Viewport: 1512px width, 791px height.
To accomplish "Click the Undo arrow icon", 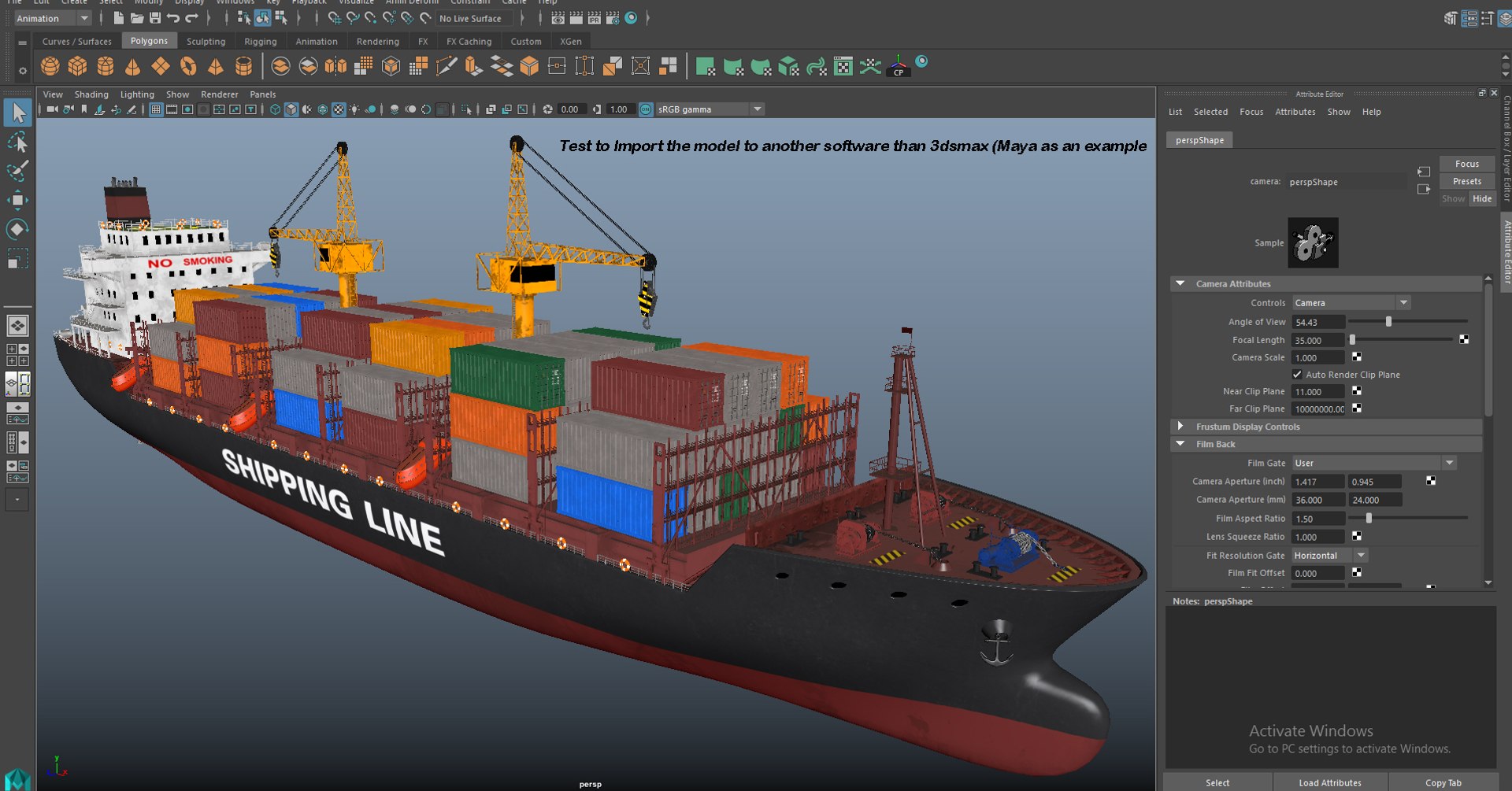I will point(173,18).
